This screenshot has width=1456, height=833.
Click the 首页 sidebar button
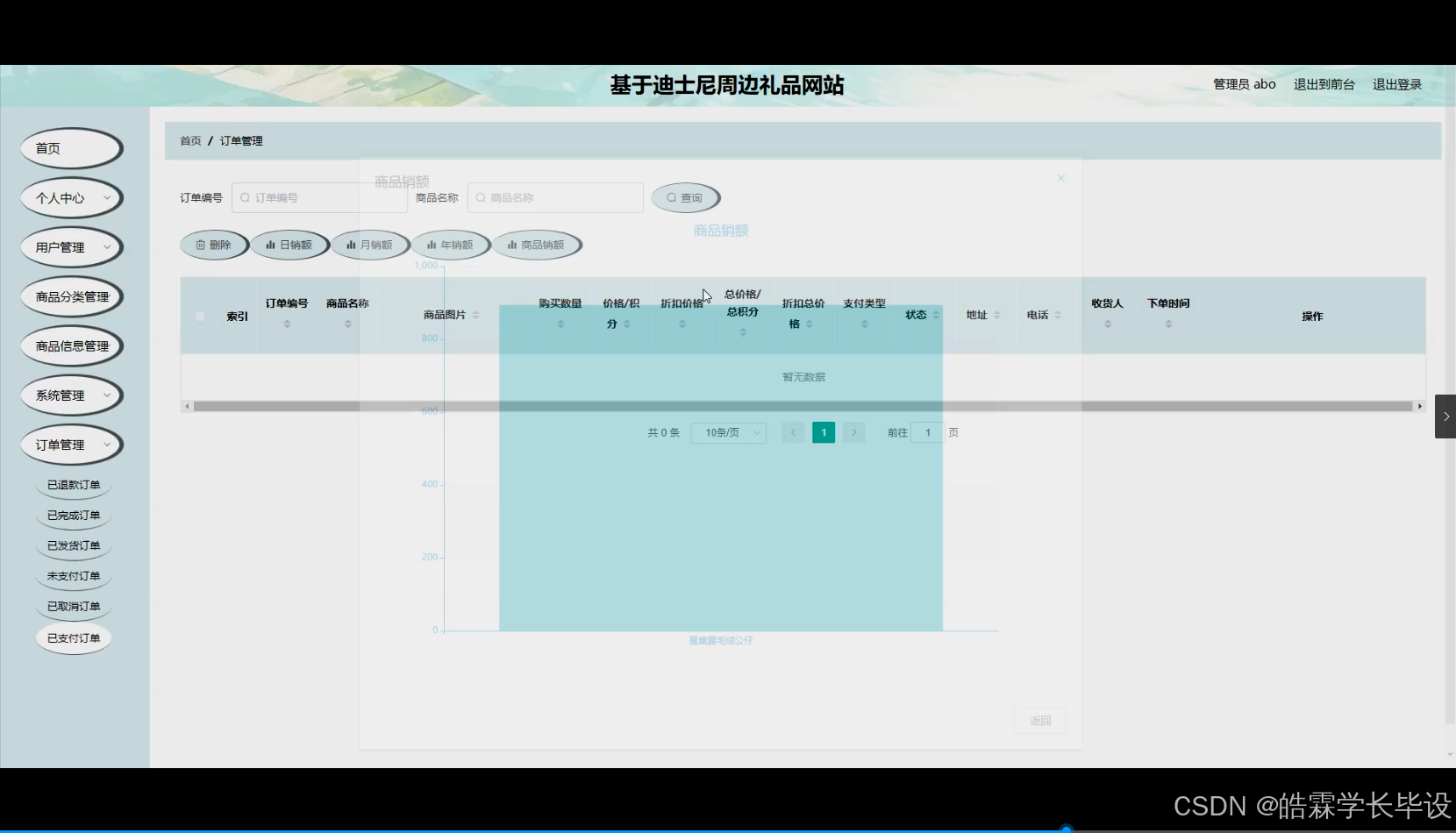click(71, 148)
